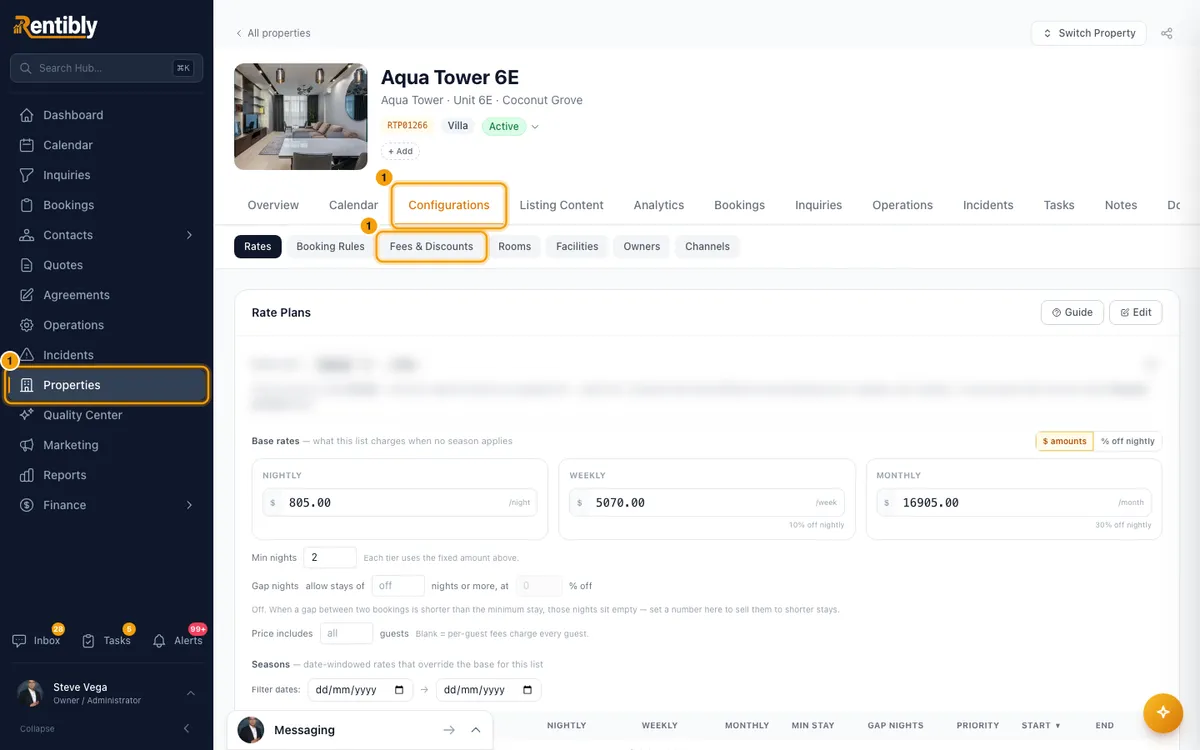
Task: Collapse the sidebar
Action: tap(106, 729)
